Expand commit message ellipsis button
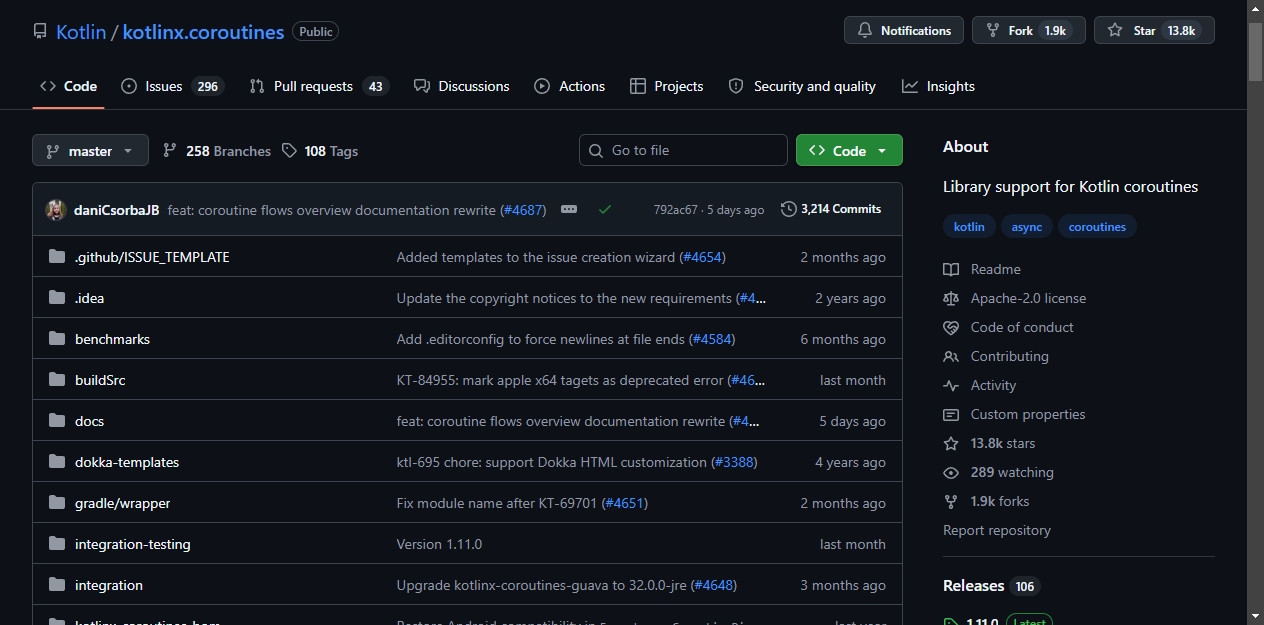The height and width of the screenshot is (625, 1264). click(x=569, y=209)
